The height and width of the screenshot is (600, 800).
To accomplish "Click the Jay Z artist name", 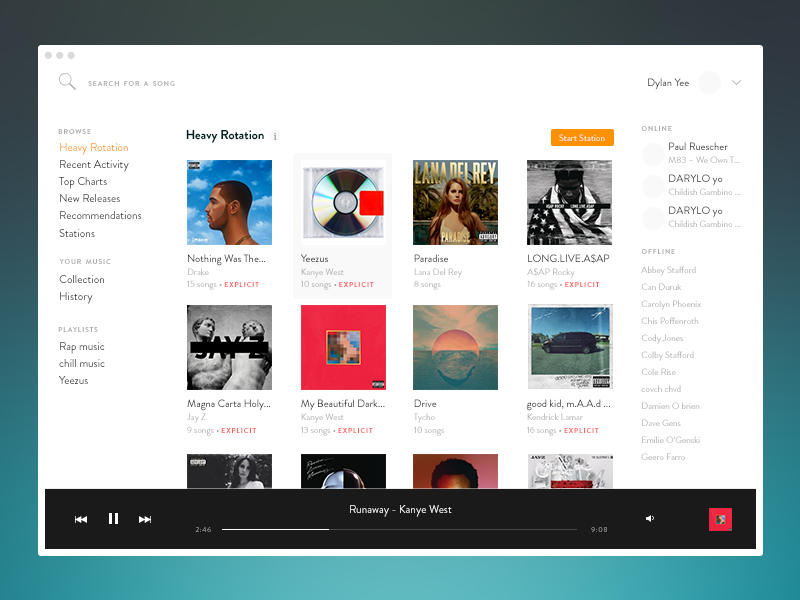I will pyautogui.click(x=196, y=417).
